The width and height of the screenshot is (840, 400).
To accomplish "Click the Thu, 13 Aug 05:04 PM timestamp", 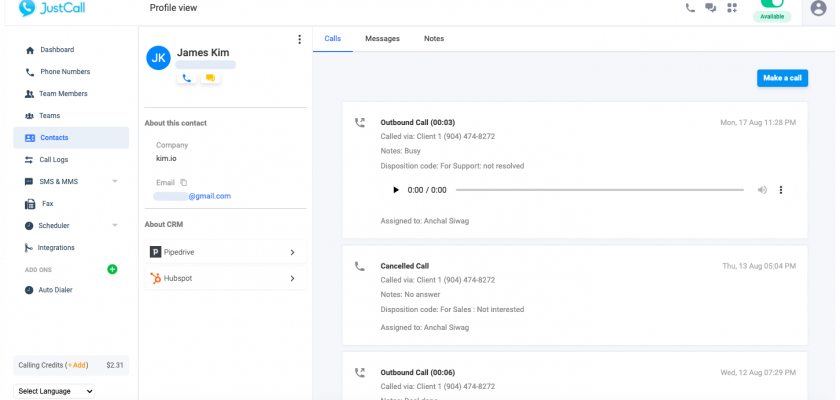I will [x=759, y=266].
